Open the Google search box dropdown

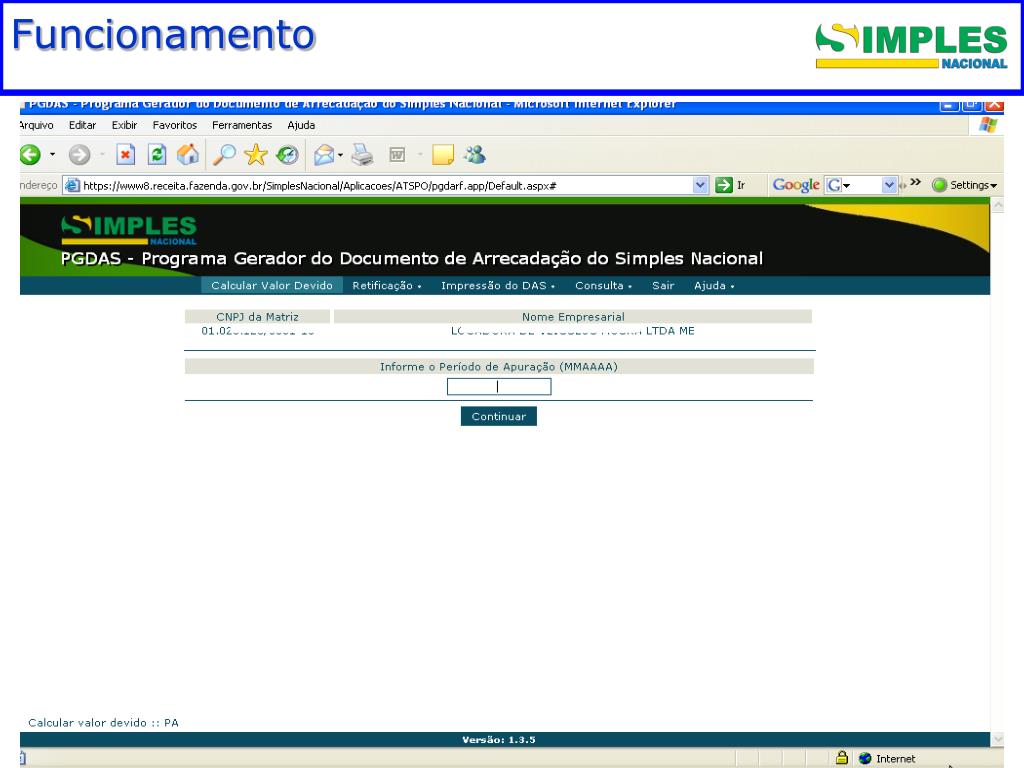point(889,185)
